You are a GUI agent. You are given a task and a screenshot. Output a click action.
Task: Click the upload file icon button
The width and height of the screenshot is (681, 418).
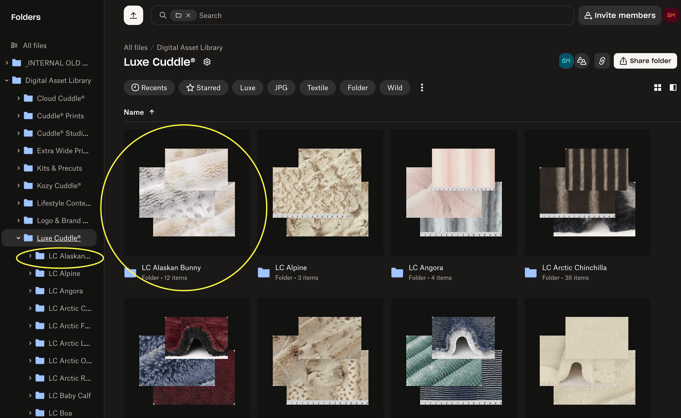point(133,16)
